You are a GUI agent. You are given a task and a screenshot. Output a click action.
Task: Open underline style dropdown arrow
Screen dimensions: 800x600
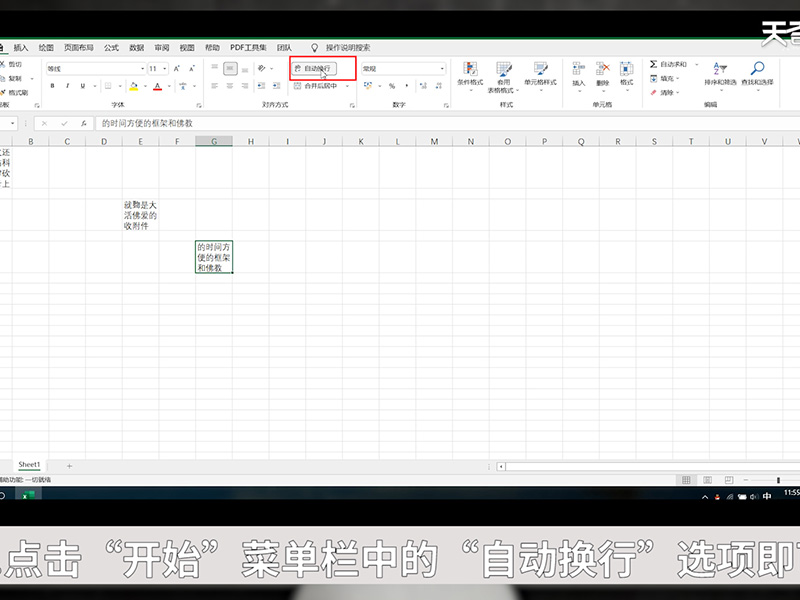(x=95, y=86)
